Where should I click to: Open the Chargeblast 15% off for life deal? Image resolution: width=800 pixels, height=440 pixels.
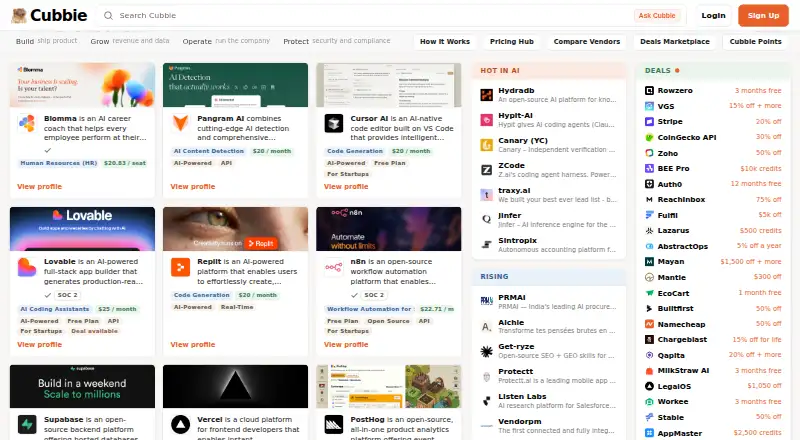point(713,339)
